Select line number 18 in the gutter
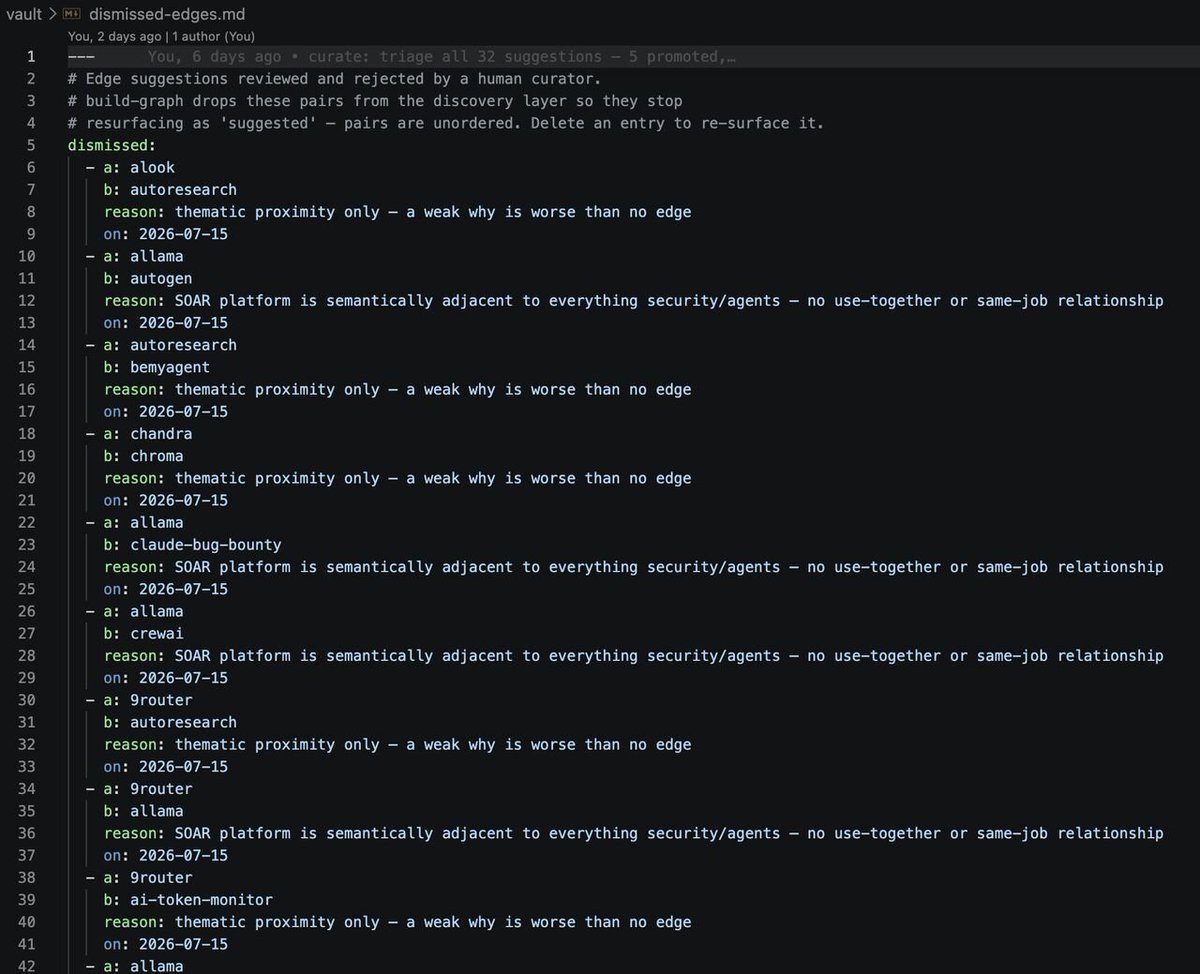Screen dimensions: 1200x974 point(28,434)
